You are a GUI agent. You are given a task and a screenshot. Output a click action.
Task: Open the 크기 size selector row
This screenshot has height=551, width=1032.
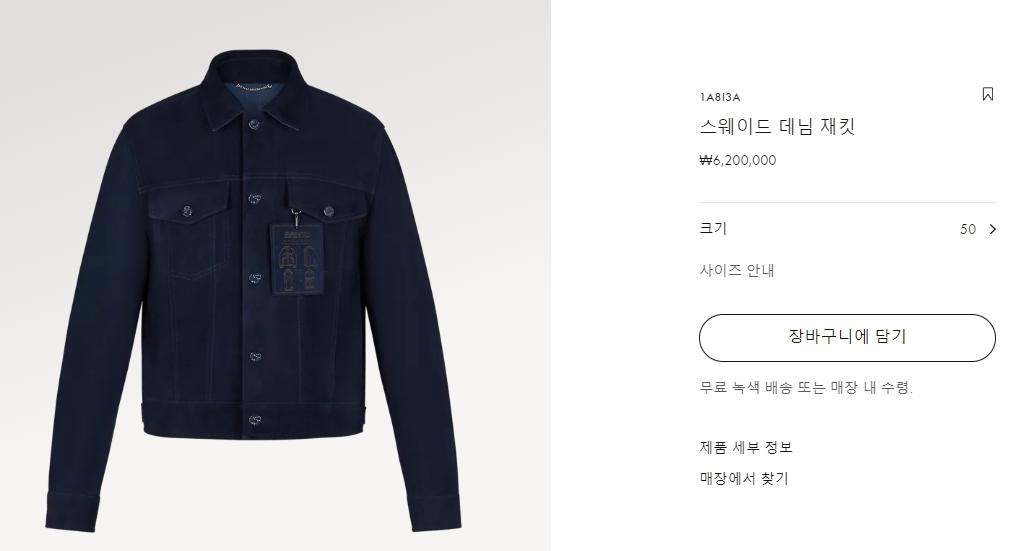point(847,229)
